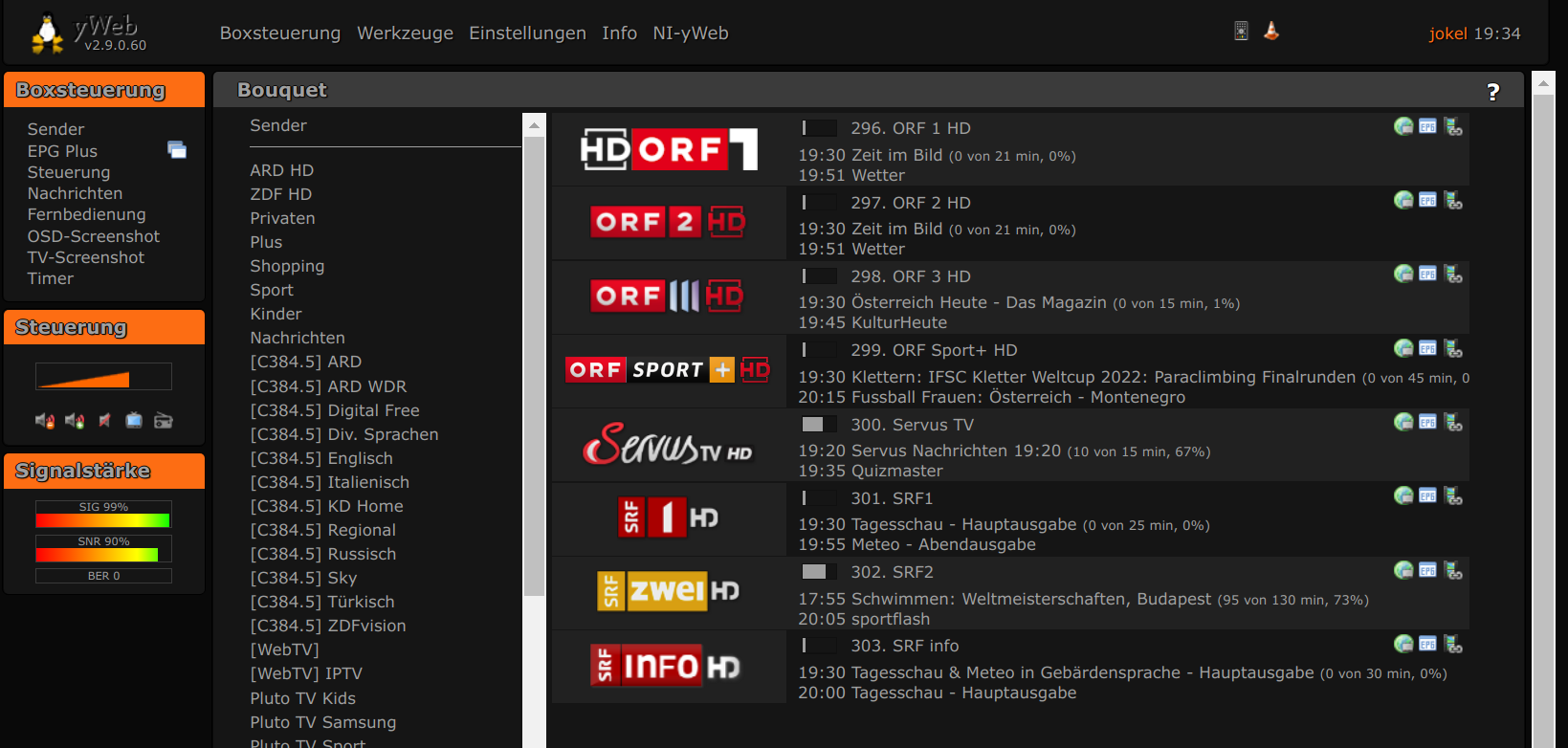Switch to radio mode with the radio icon
Viewport: 1568px width, 748px height.
164,421
